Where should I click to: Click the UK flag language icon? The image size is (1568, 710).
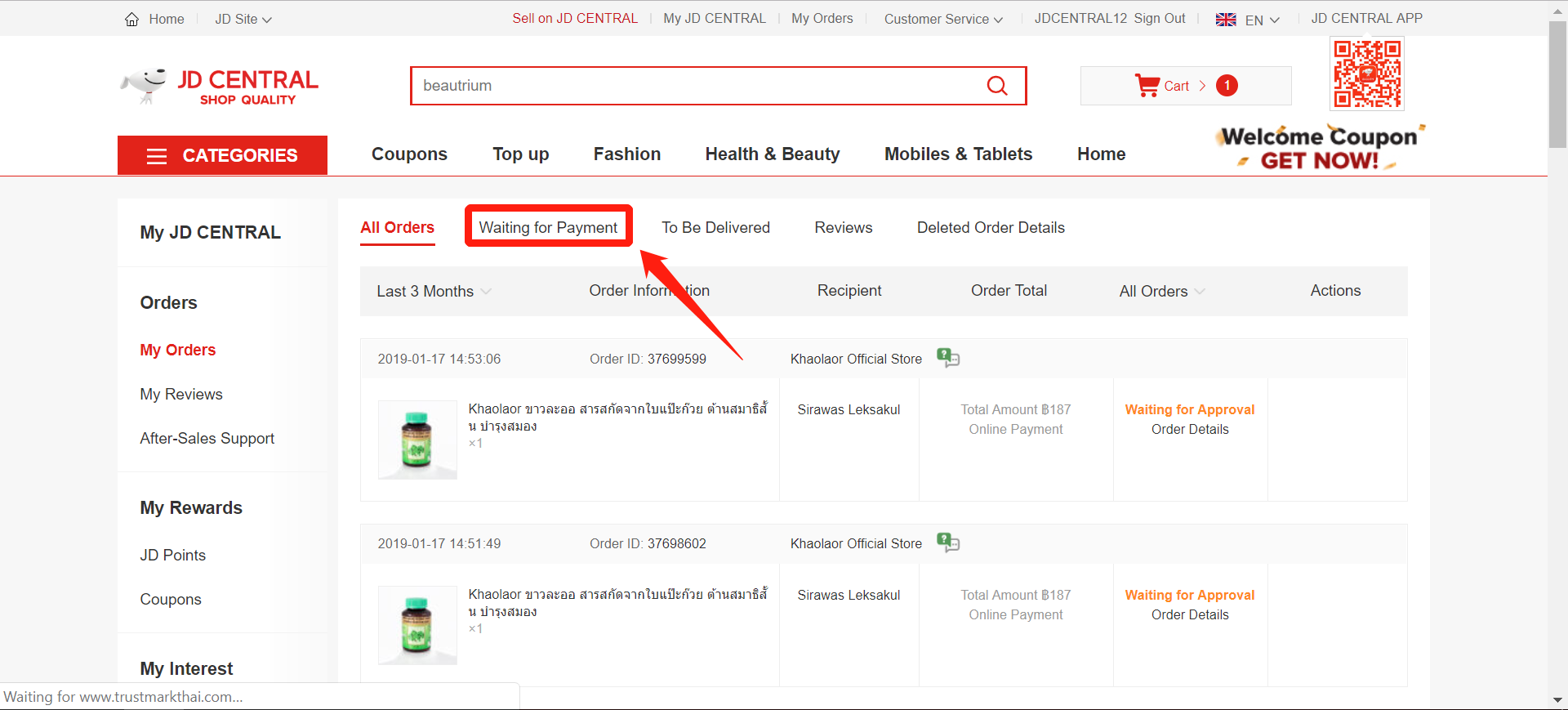1226,20
